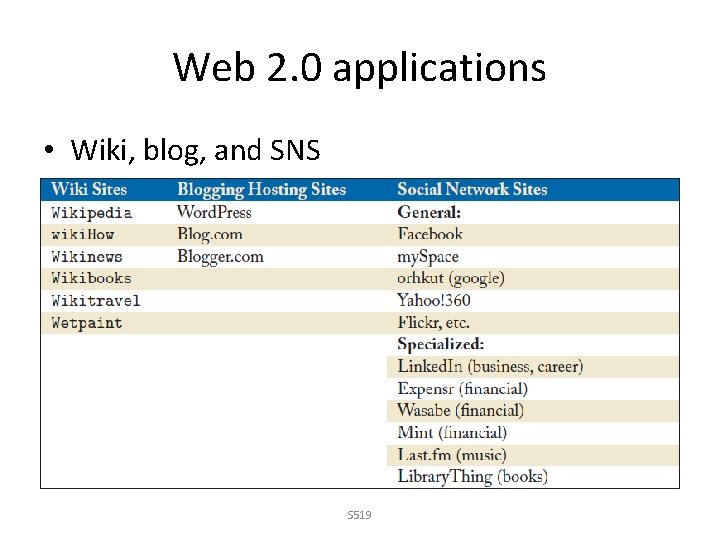Viewport: 720px width, 540px height.
Task: Click the 'orhkut (google)' entry
Action: pos(451,279)
